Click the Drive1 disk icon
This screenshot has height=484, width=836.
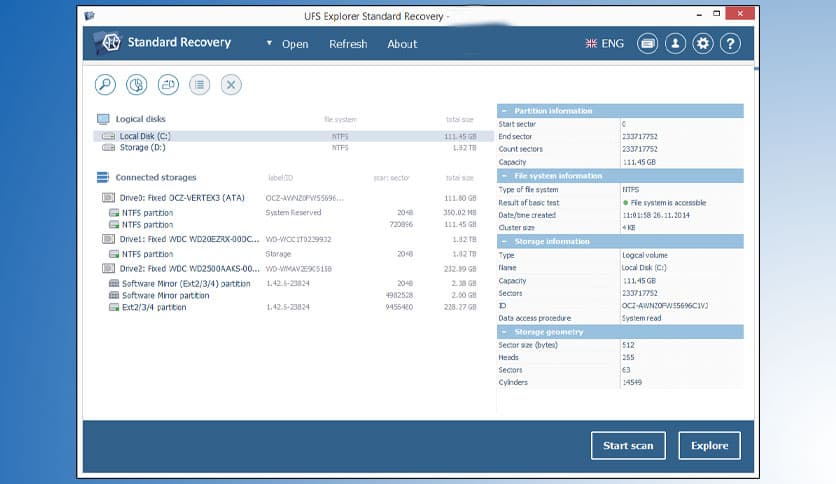(x=108, y=239)
